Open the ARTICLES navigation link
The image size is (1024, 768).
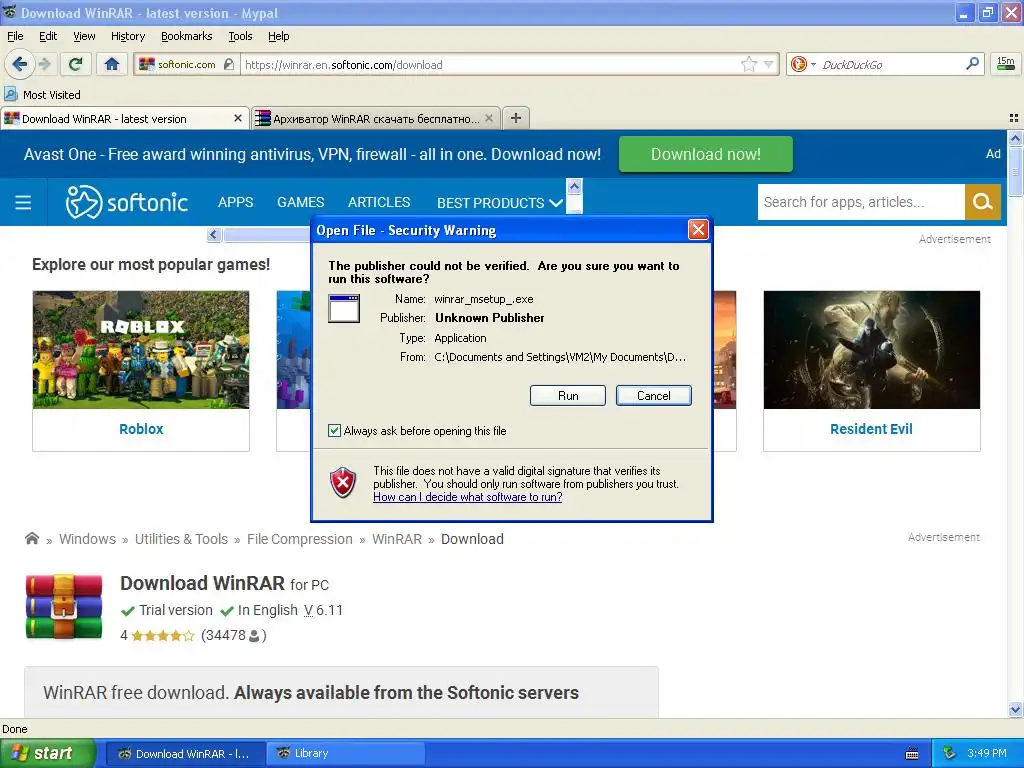point(379,202)
